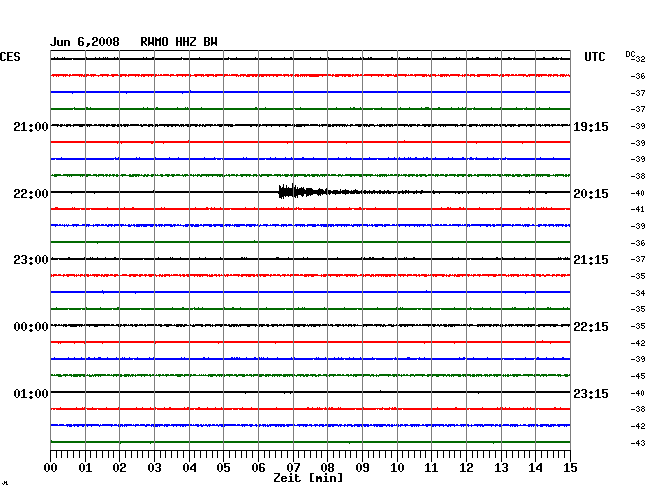This screenshot has width=650, height=494.
Task: Select the 23:15 UTC time label
Action: (x=591, y=393)
